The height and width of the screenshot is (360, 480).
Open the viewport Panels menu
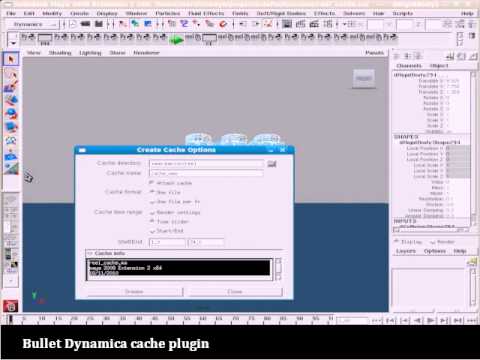(x=374, y=53)
